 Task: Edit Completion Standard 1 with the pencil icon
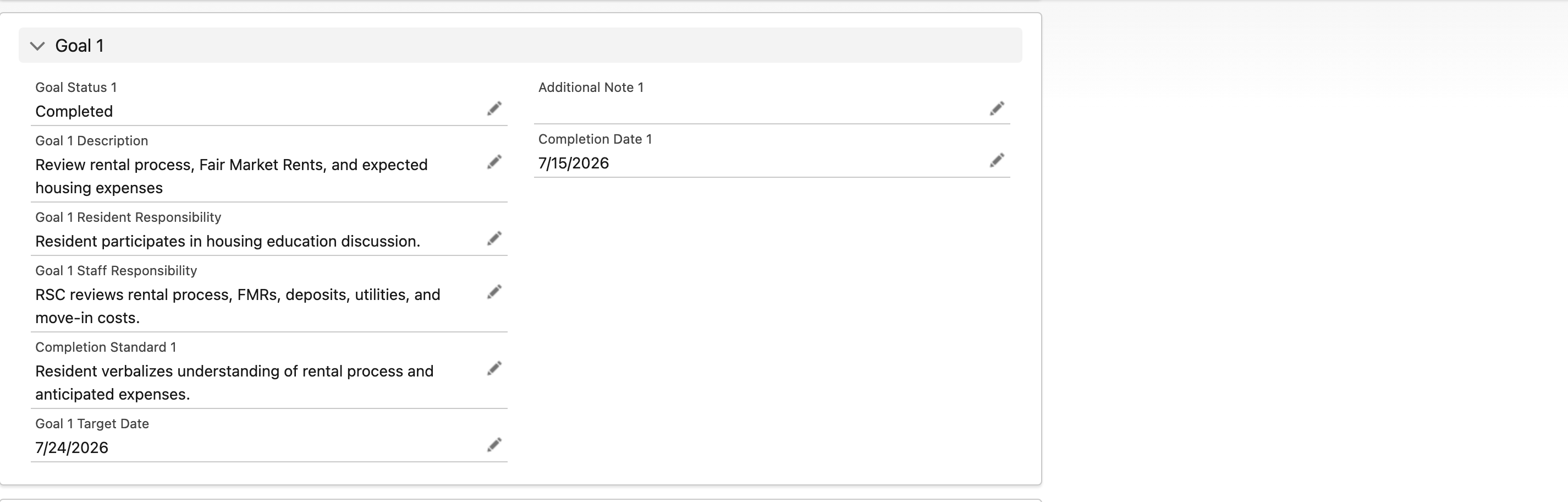coord(494,369)
